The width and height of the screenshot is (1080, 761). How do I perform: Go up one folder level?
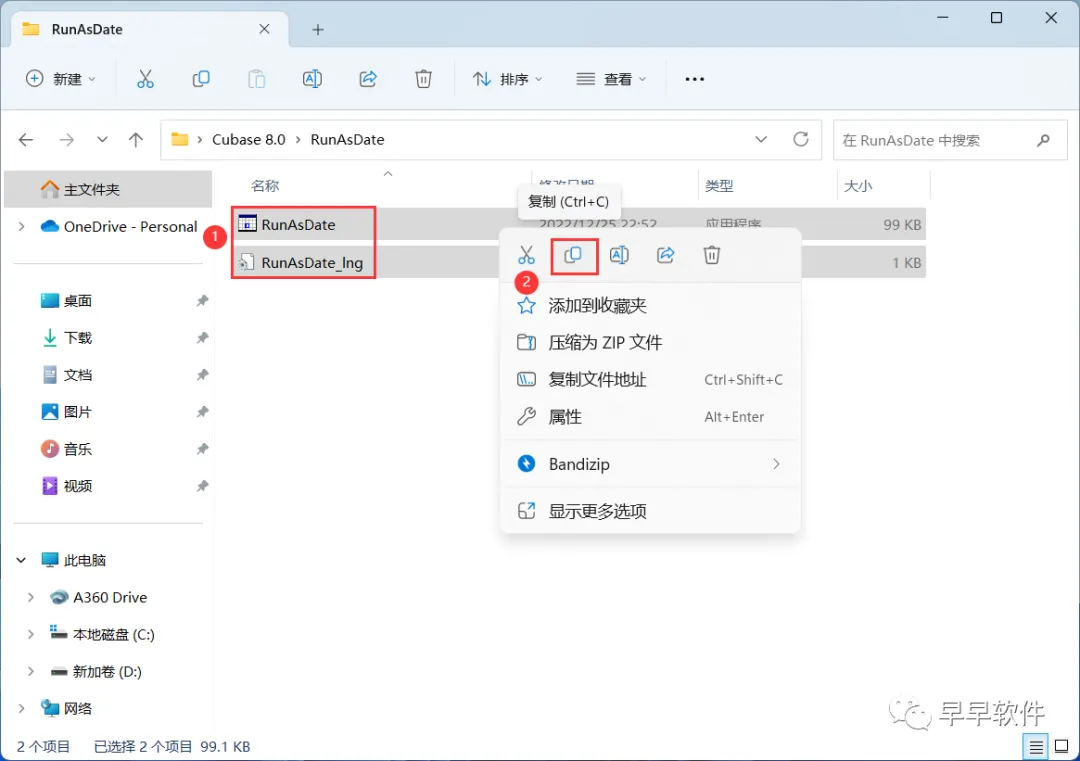(x=136, y=140)
